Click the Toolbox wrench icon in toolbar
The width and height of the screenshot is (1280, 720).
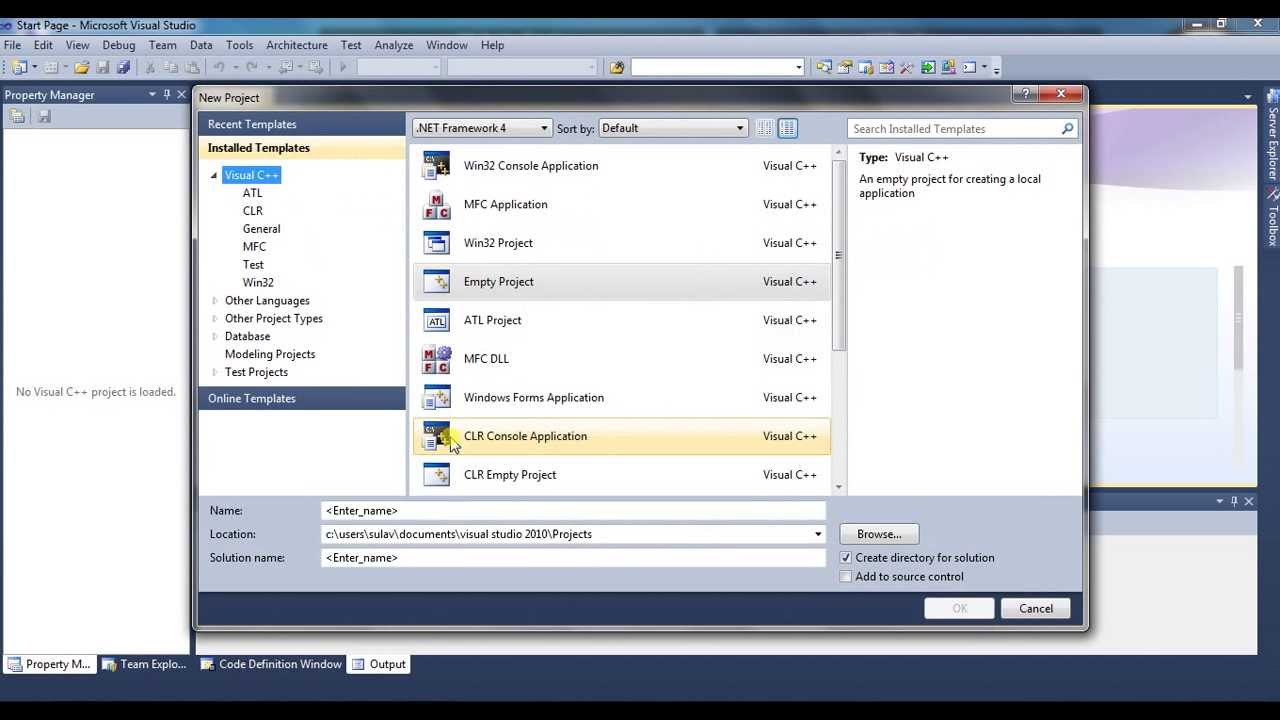pyautogui.click(x=907, y=67)
